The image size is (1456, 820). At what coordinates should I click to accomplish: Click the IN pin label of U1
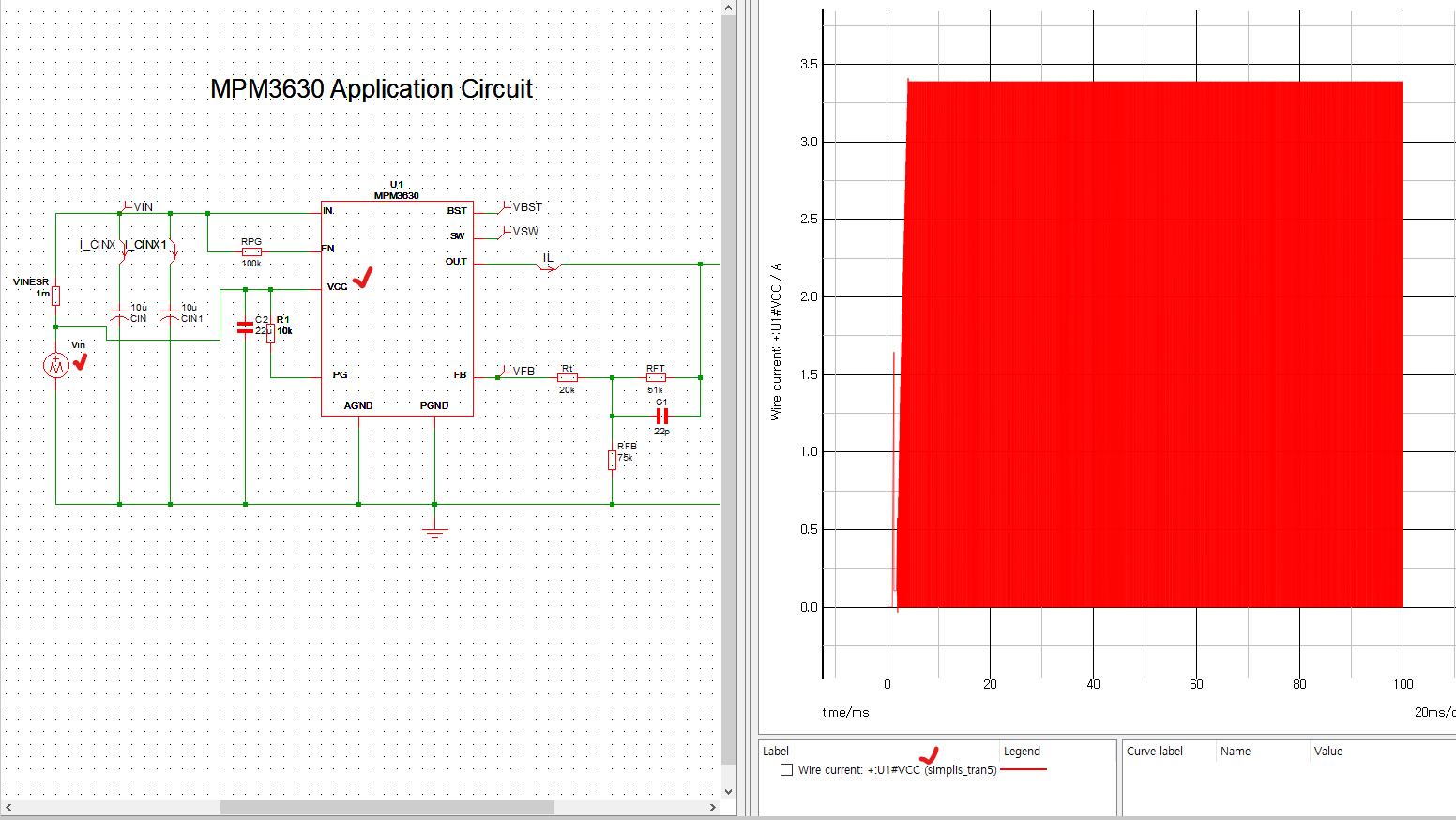pyautogui.click(x=327, y=211)
